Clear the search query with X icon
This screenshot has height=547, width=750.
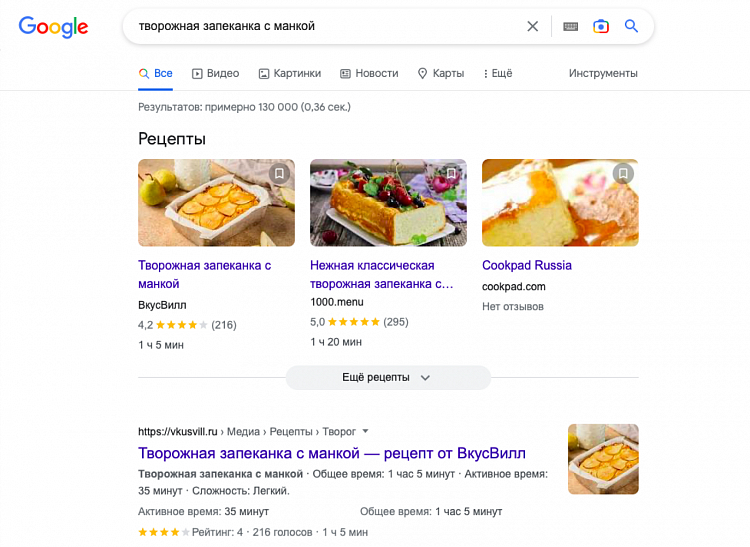click(x=533, y=27)
